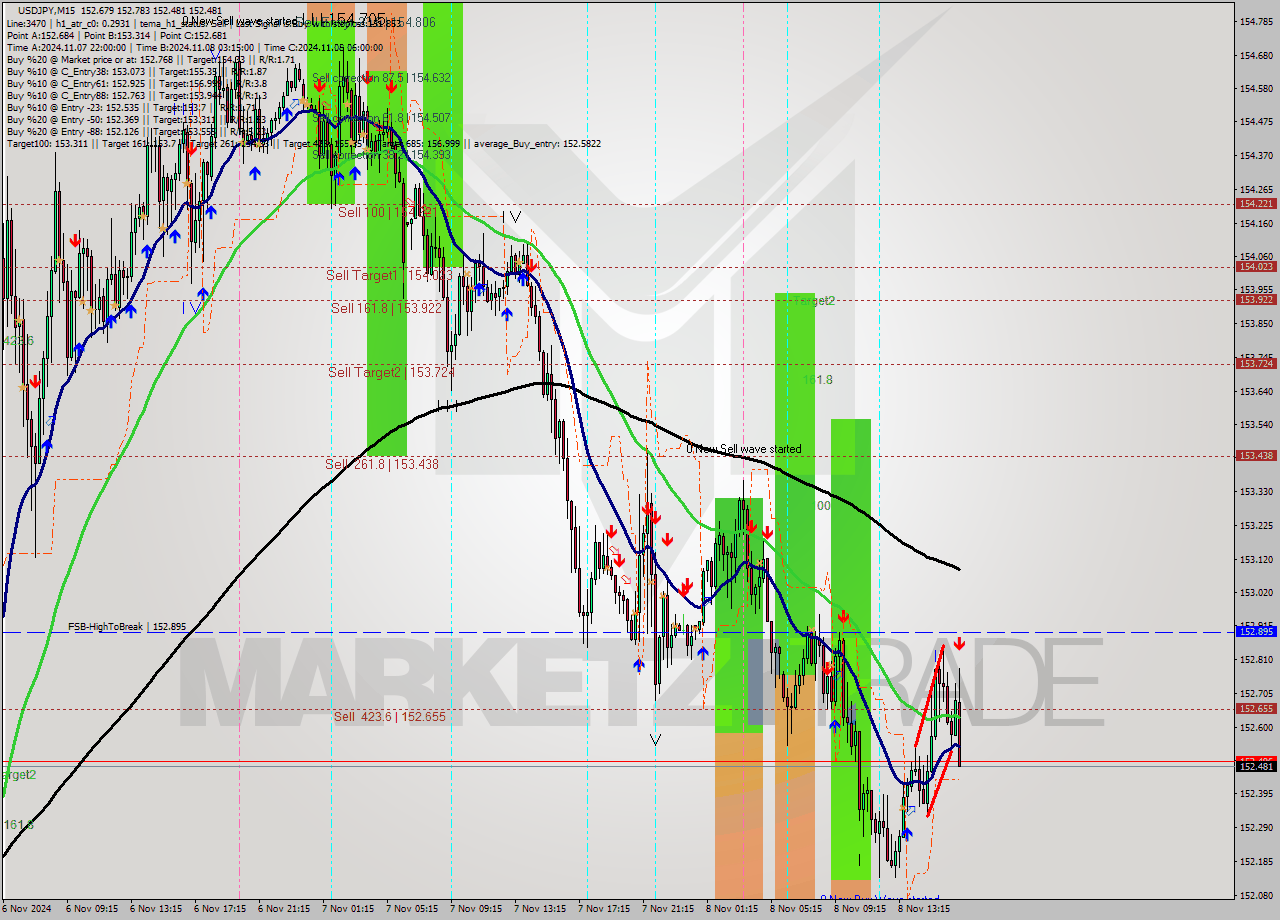This screenshot has height=920, width=1280.
Task: Click 153.640 on the price axis
Action: 1256,391
